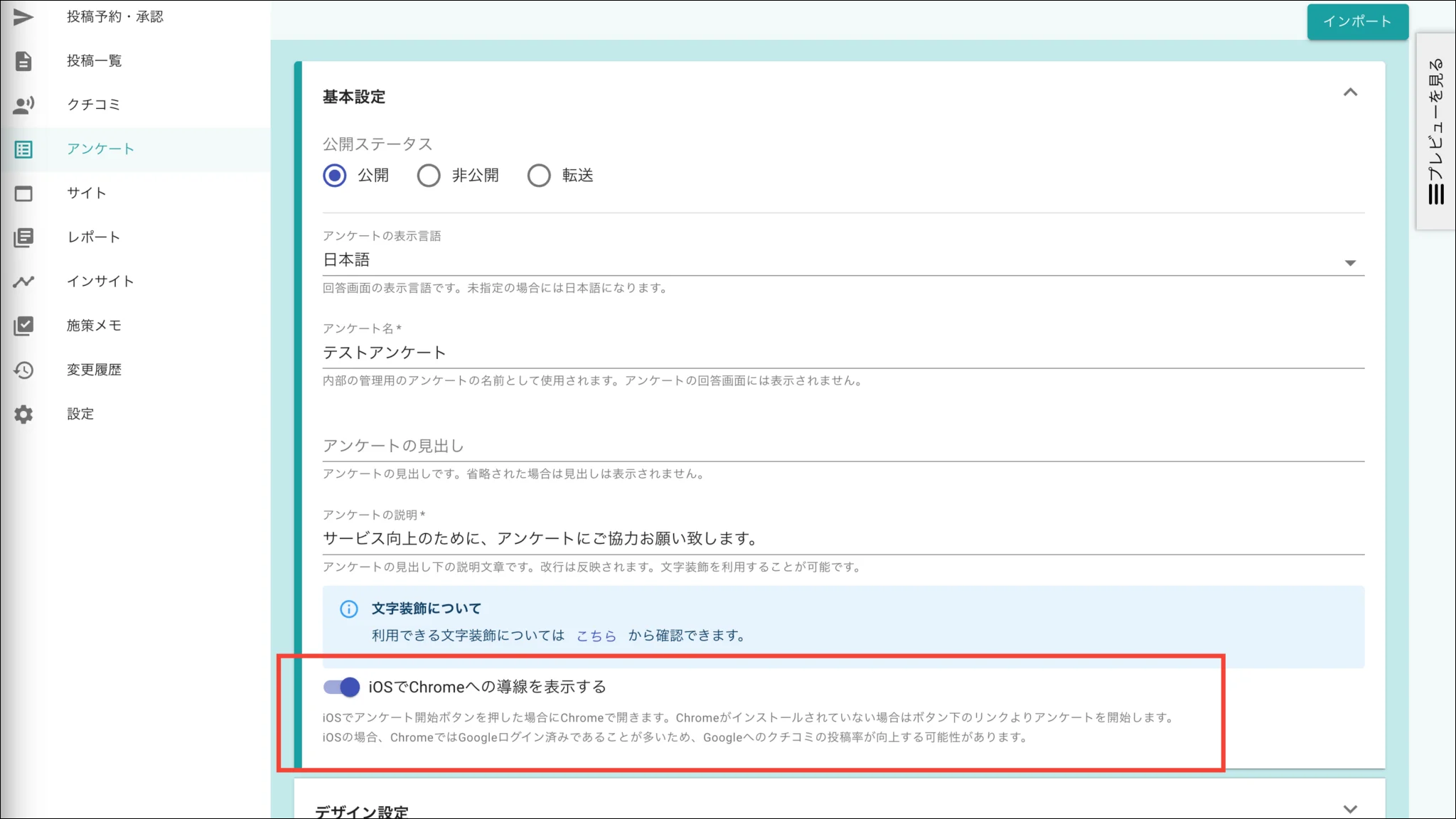Click the アンケート list icon
The width and height of the screenshot is (1456, 819).
pos(23,149)
